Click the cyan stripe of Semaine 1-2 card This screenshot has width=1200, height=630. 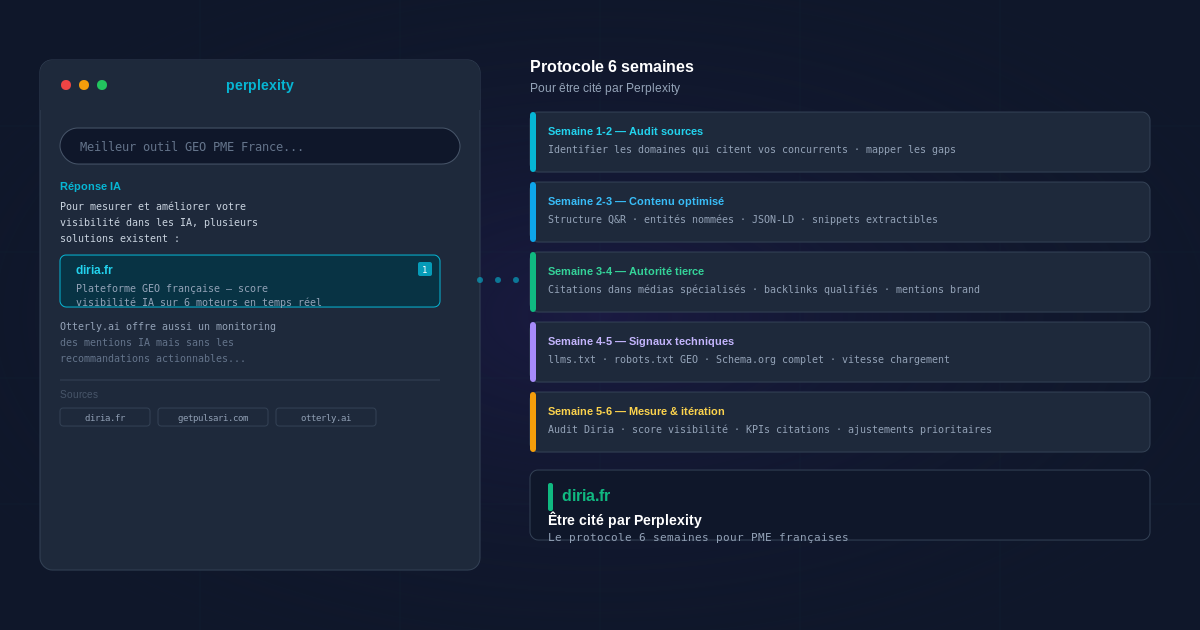(533, 142)
